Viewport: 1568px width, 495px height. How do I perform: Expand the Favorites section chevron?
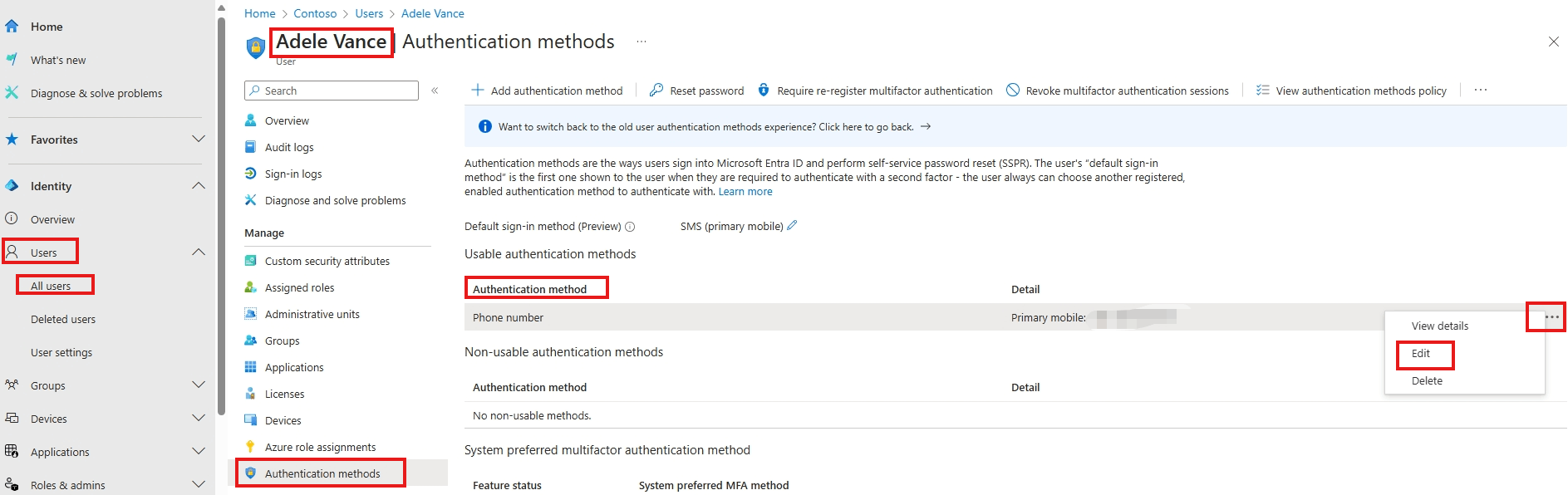[x=199, y=139]
